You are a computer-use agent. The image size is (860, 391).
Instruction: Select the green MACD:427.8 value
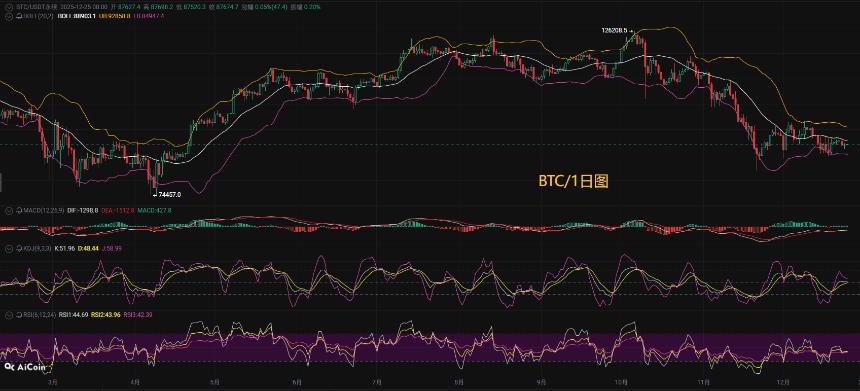(x=155, y=211)
